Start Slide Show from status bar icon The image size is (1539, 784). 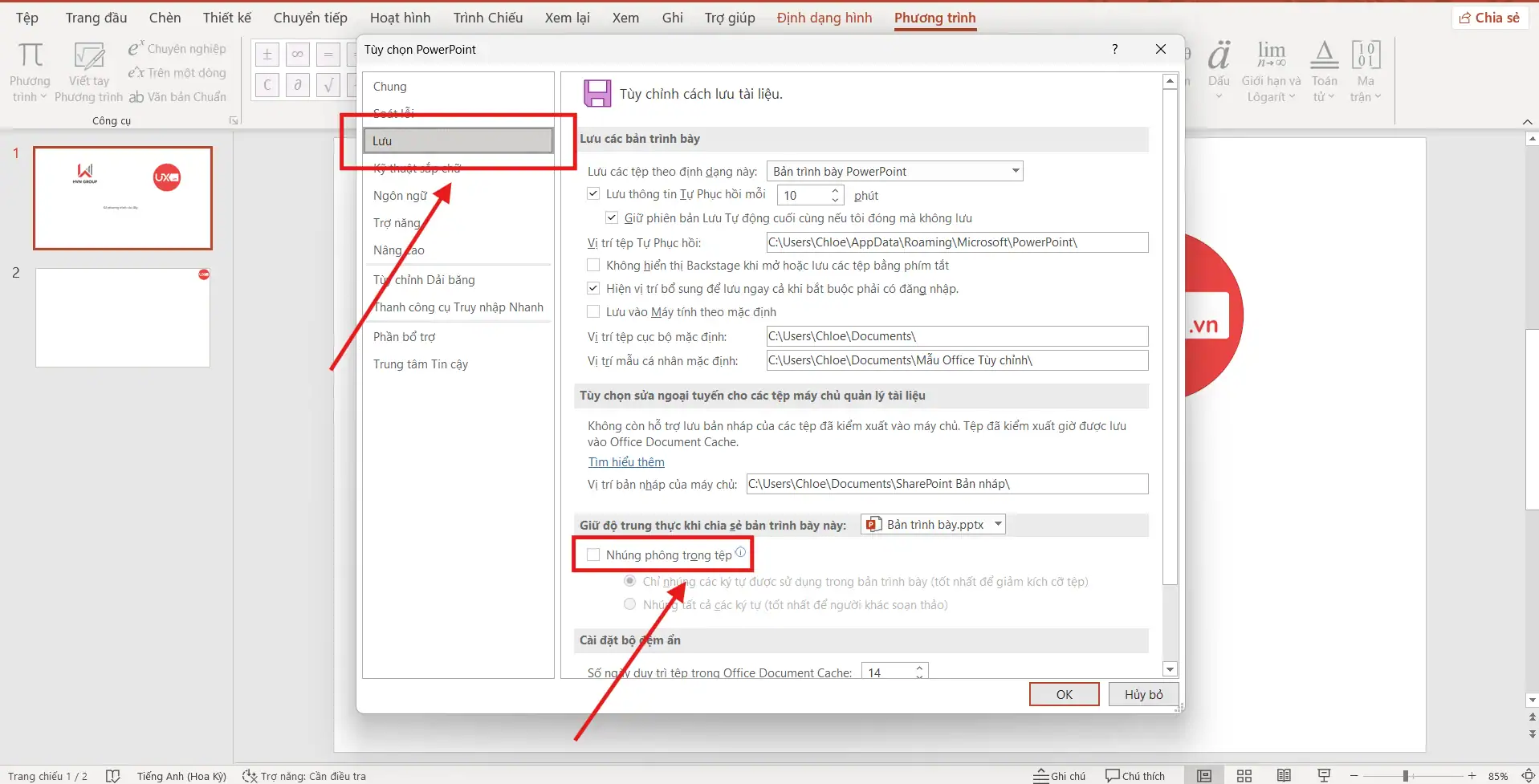[1324, 775]
